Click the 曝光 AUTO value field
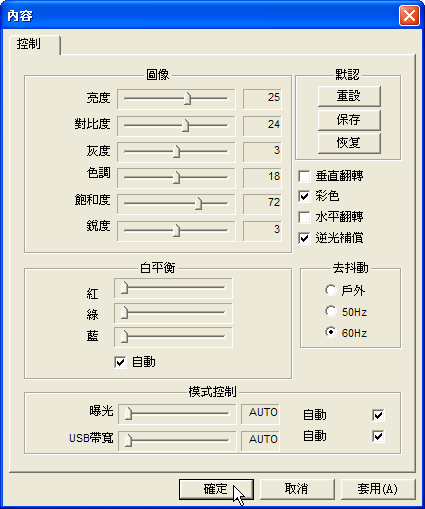Image resolution: width=425 pixels, height=509 pixels. point(261,414)
